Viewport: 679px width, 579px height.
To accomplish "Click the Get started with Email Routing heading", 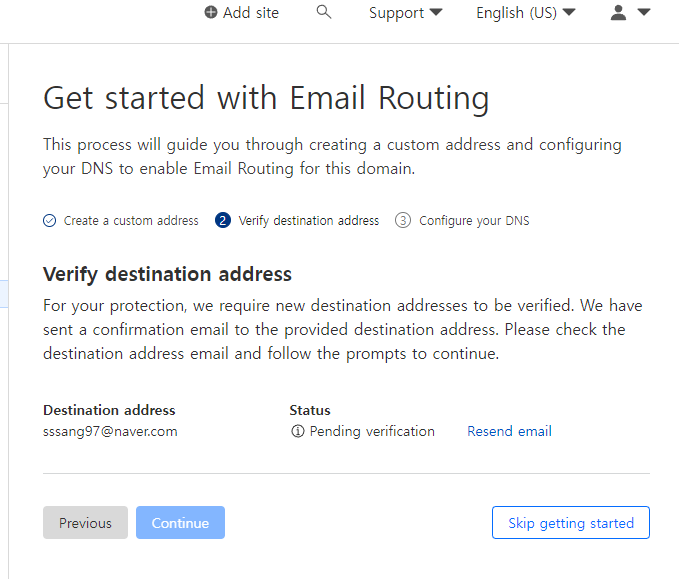I will [266, 98].
